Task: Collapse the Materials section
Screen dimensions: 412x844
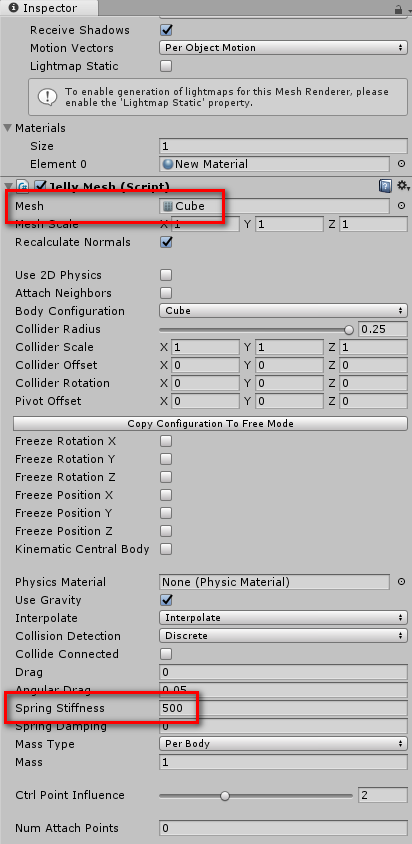Action: (x=8, y=128)
